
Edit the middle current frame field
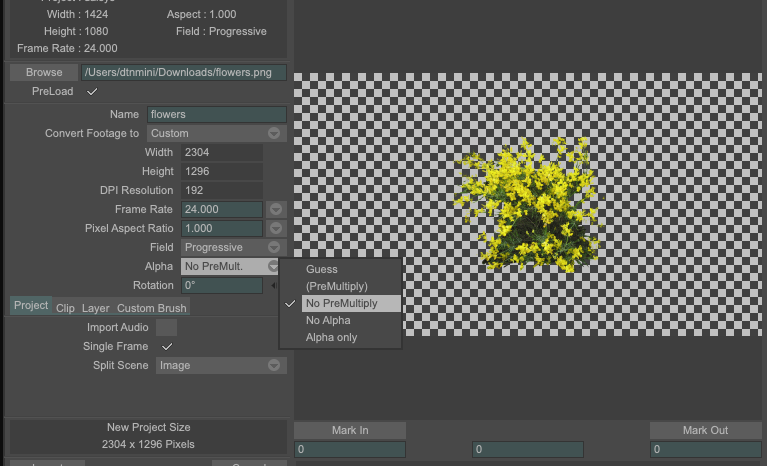528,449
